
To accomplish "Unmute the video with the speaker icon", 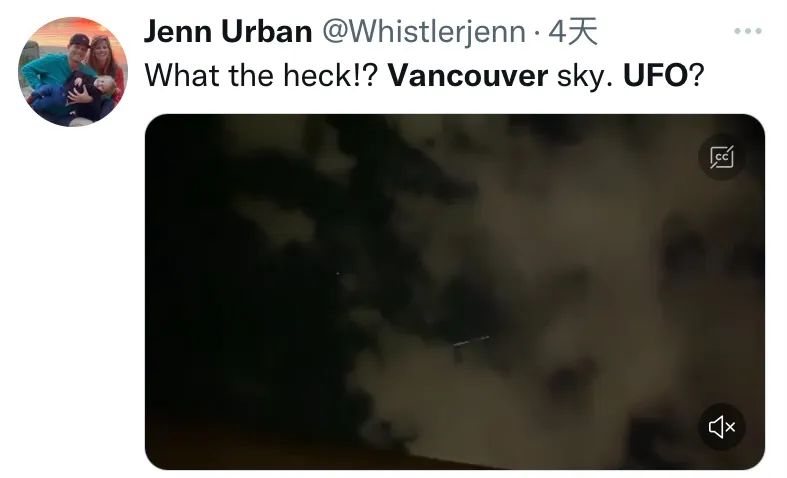I will point(722,427).
